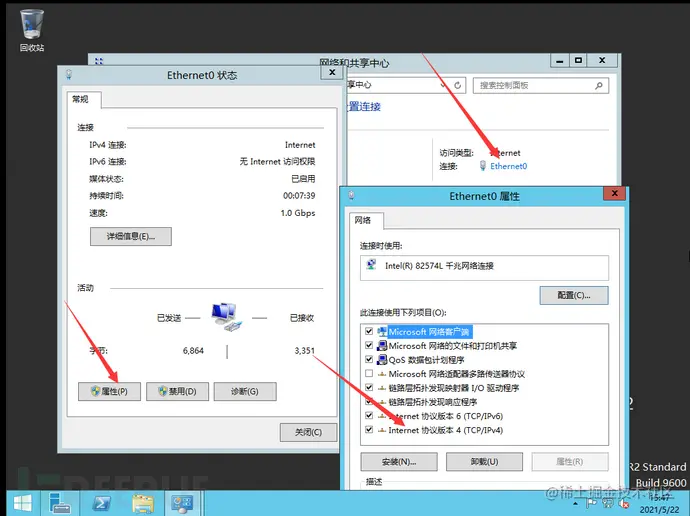The image size is (690, 516).
Task: Open File Explorer from the taskbar
Action: click(143, 503)
